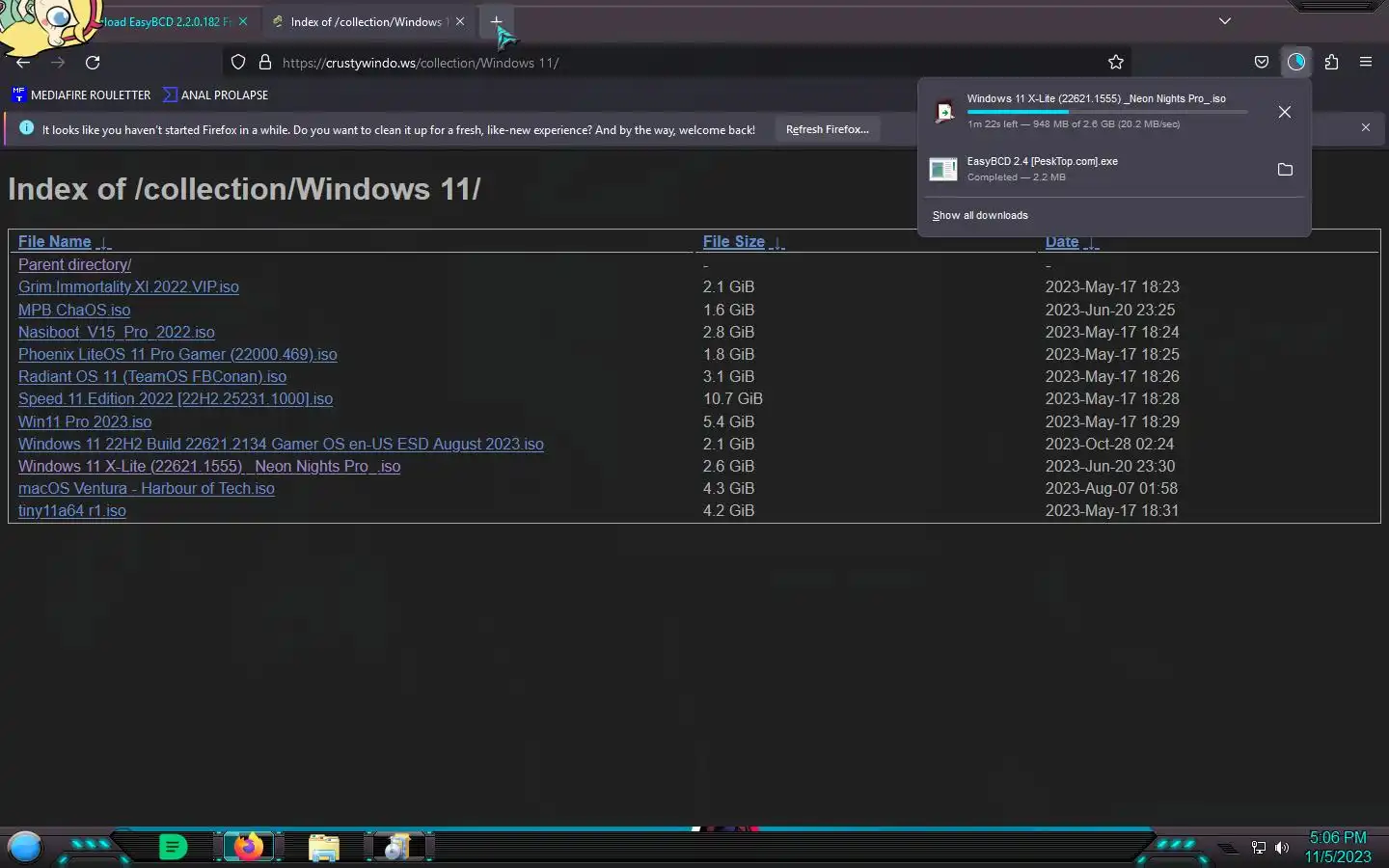Toggle the downloads panel toolbar icon

(x=1296, y=63)
